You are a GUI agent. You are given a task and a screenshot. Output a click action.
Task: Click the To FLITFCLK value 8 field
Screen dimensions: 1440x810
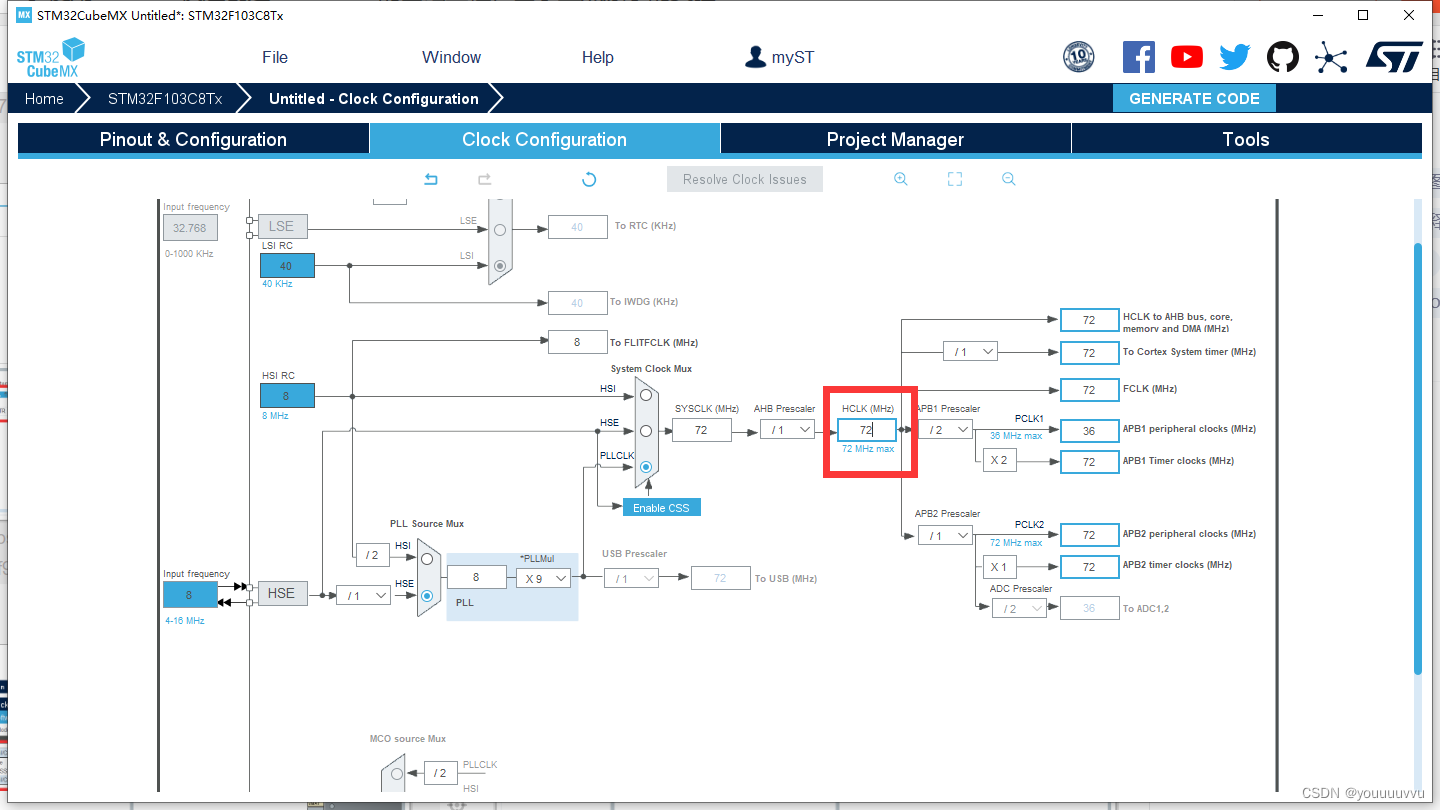[x=577, y=342]
